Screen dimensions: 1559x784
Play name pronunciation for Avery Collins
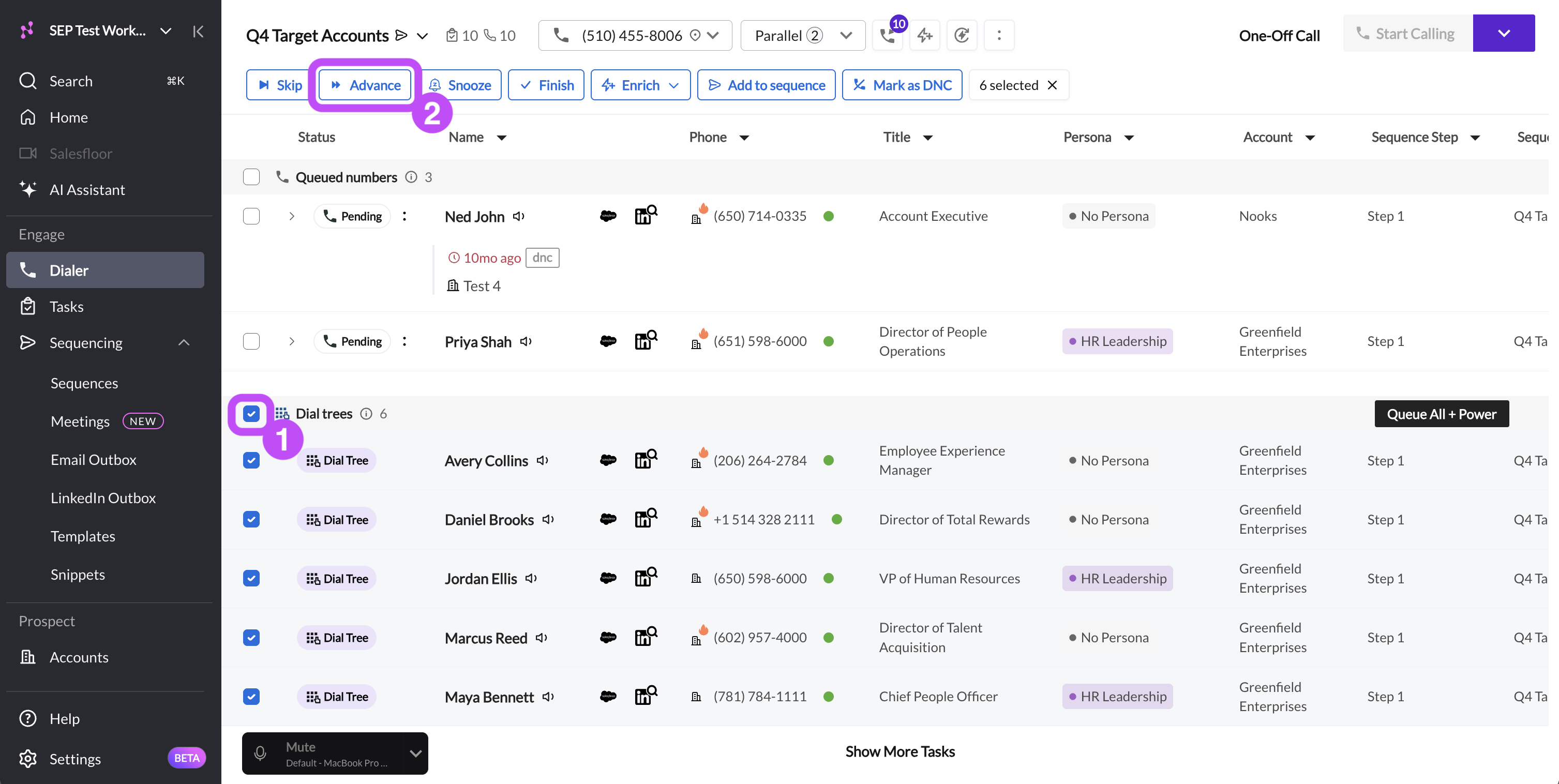point(543,460)
